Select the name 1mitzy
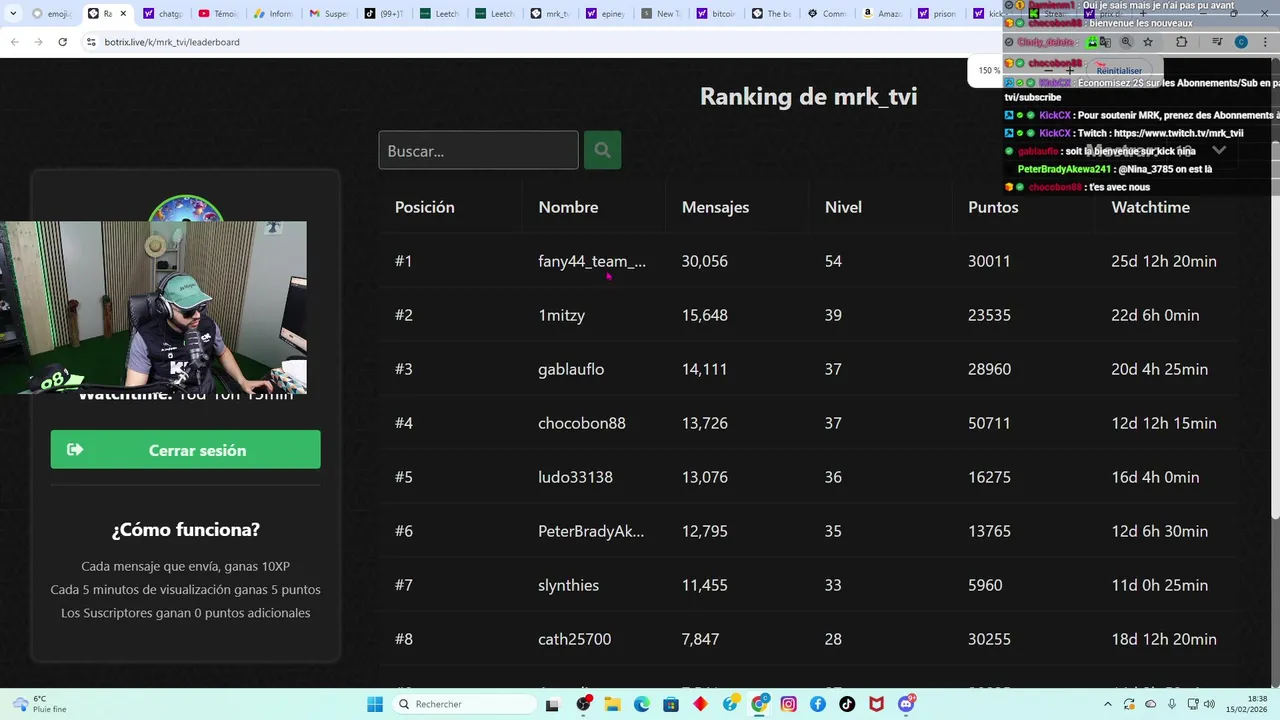This screenshot has width=1280, height=720. click(561, 315)
